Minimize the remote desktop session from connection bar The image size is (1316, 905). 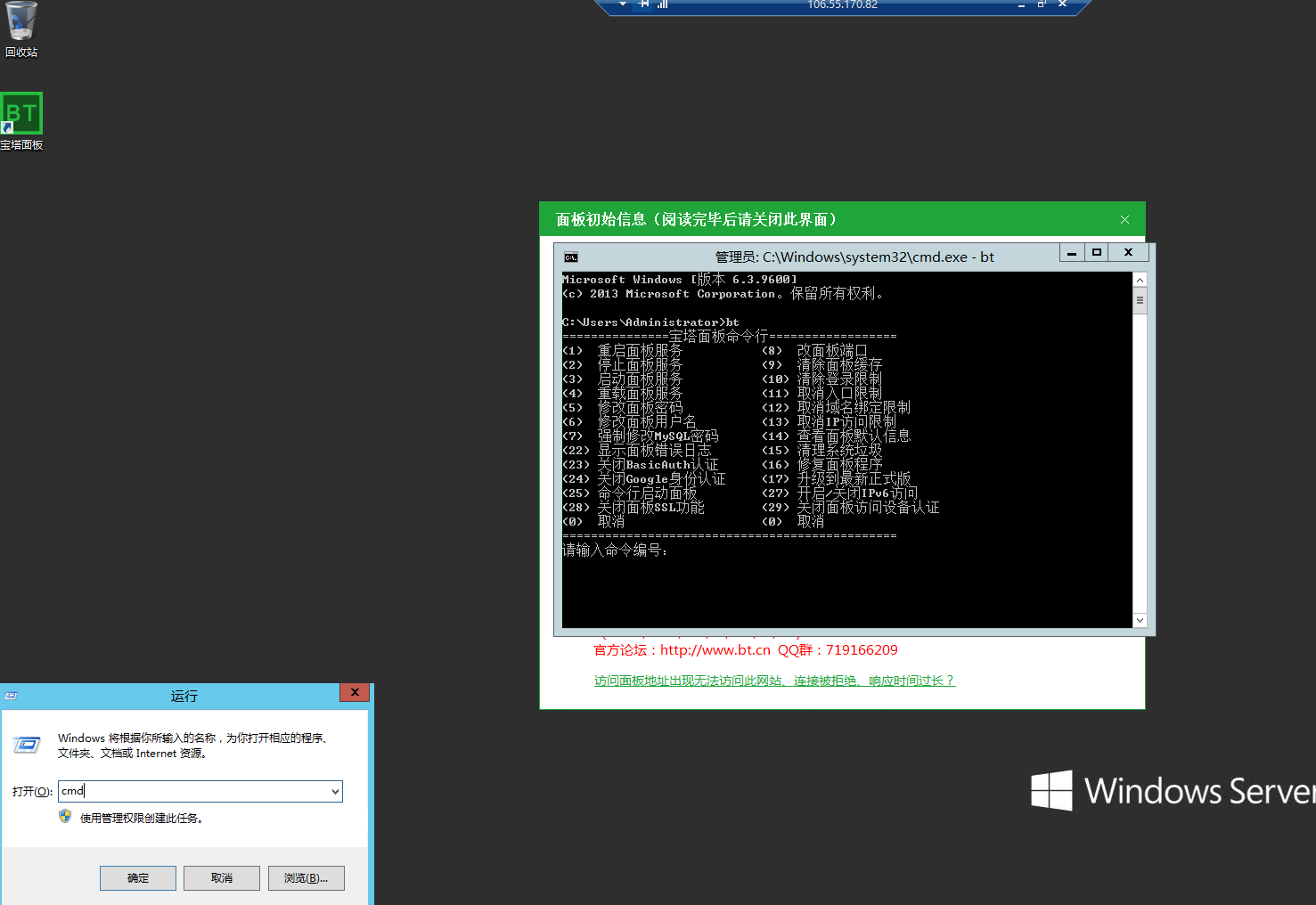[1021, 4]
